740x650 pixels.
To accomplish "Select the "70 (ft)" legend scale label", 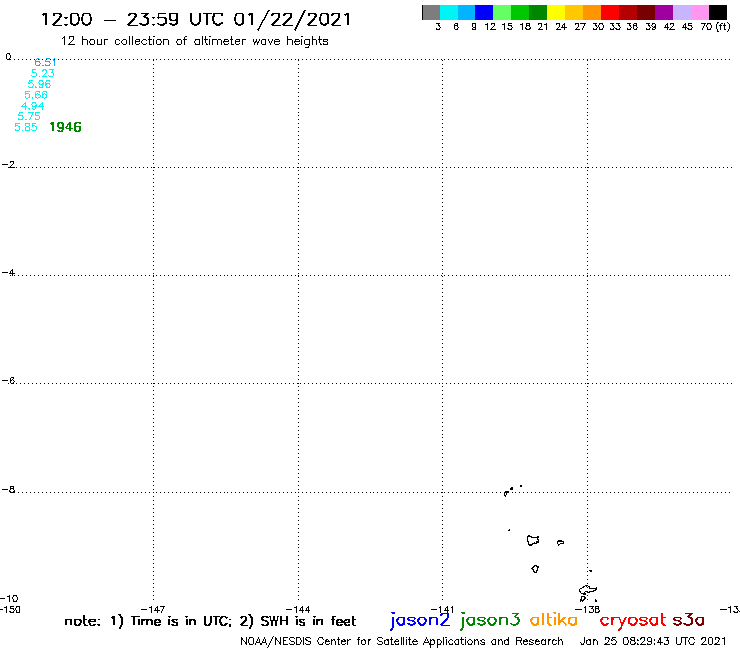I will click(x=715, y=26).
